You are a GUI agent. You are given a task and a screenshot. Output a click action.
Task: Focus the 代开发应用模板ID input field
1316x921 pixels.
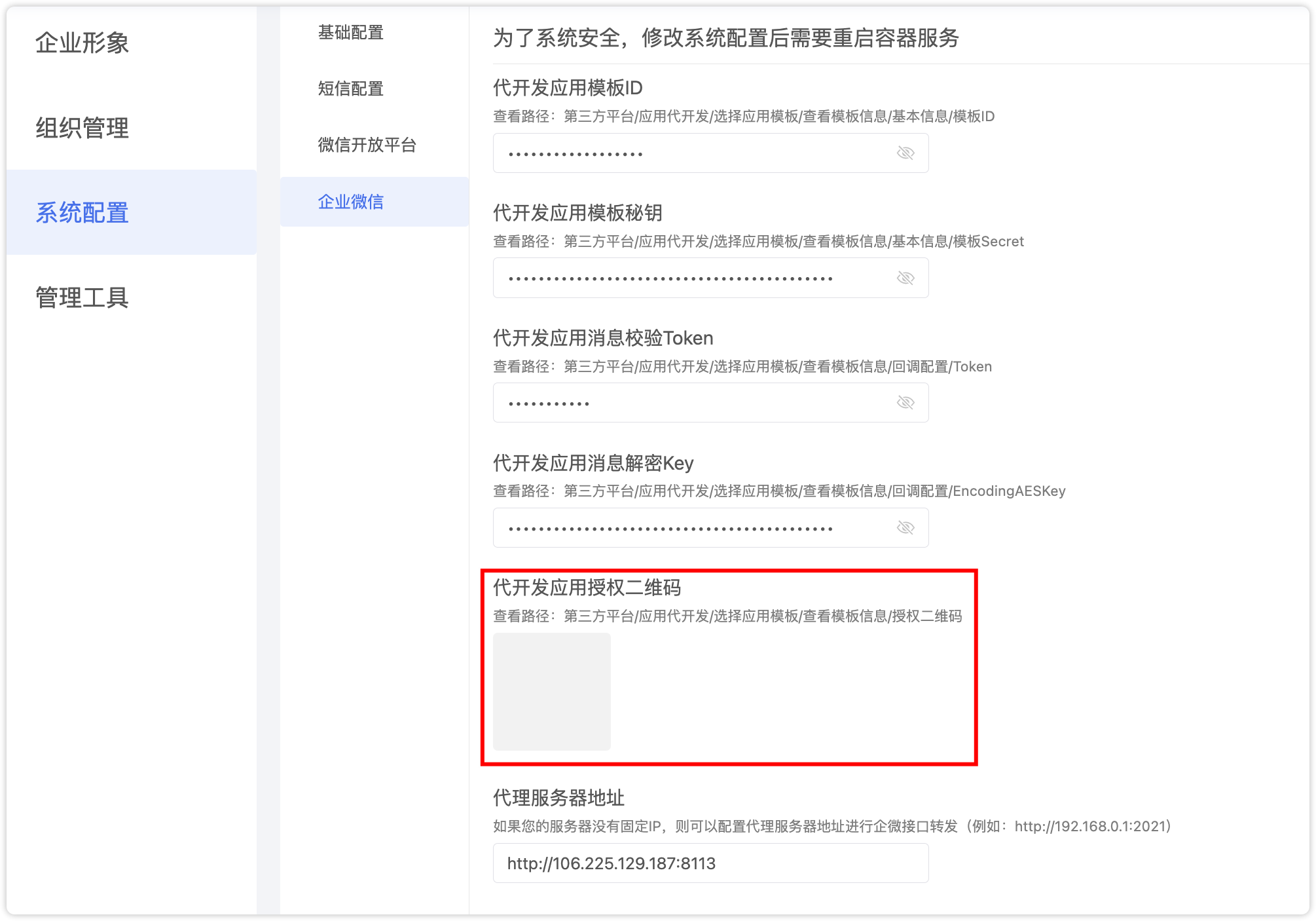(x=687, y=153)
